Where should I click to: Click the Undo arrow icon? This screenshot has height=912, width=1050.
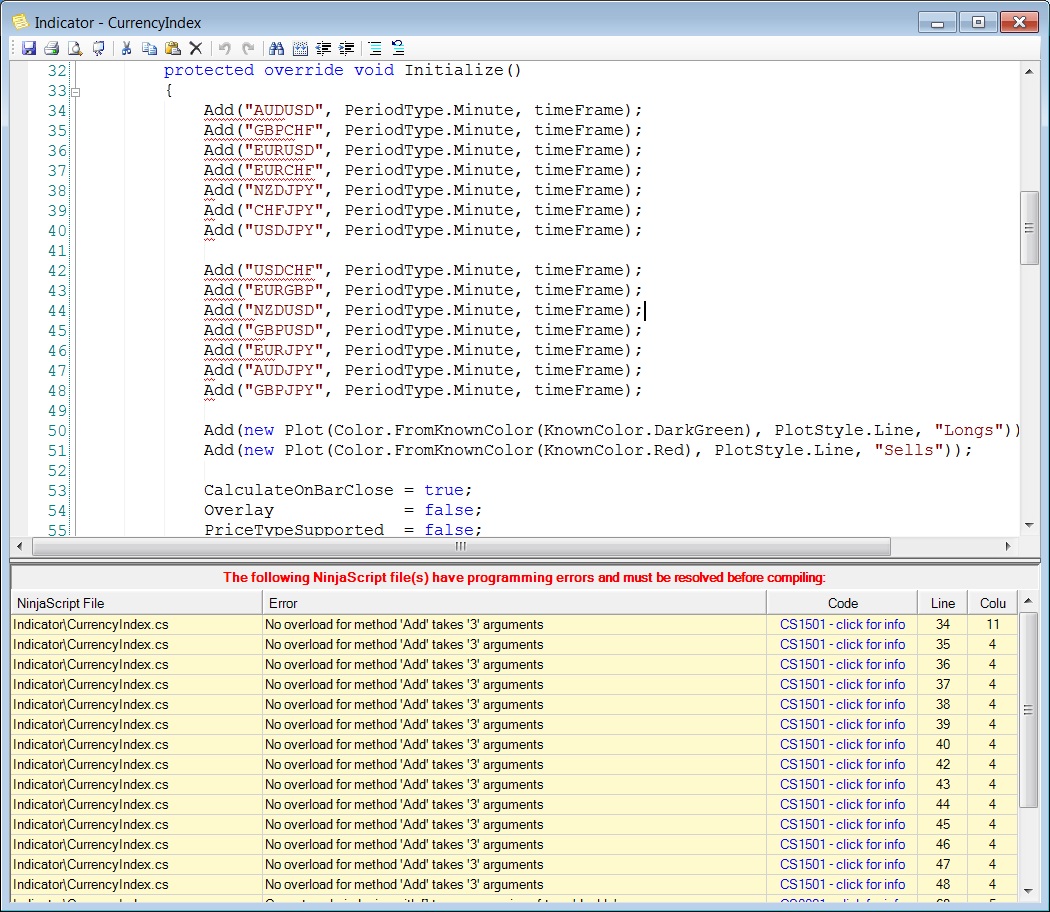[225, 48]
